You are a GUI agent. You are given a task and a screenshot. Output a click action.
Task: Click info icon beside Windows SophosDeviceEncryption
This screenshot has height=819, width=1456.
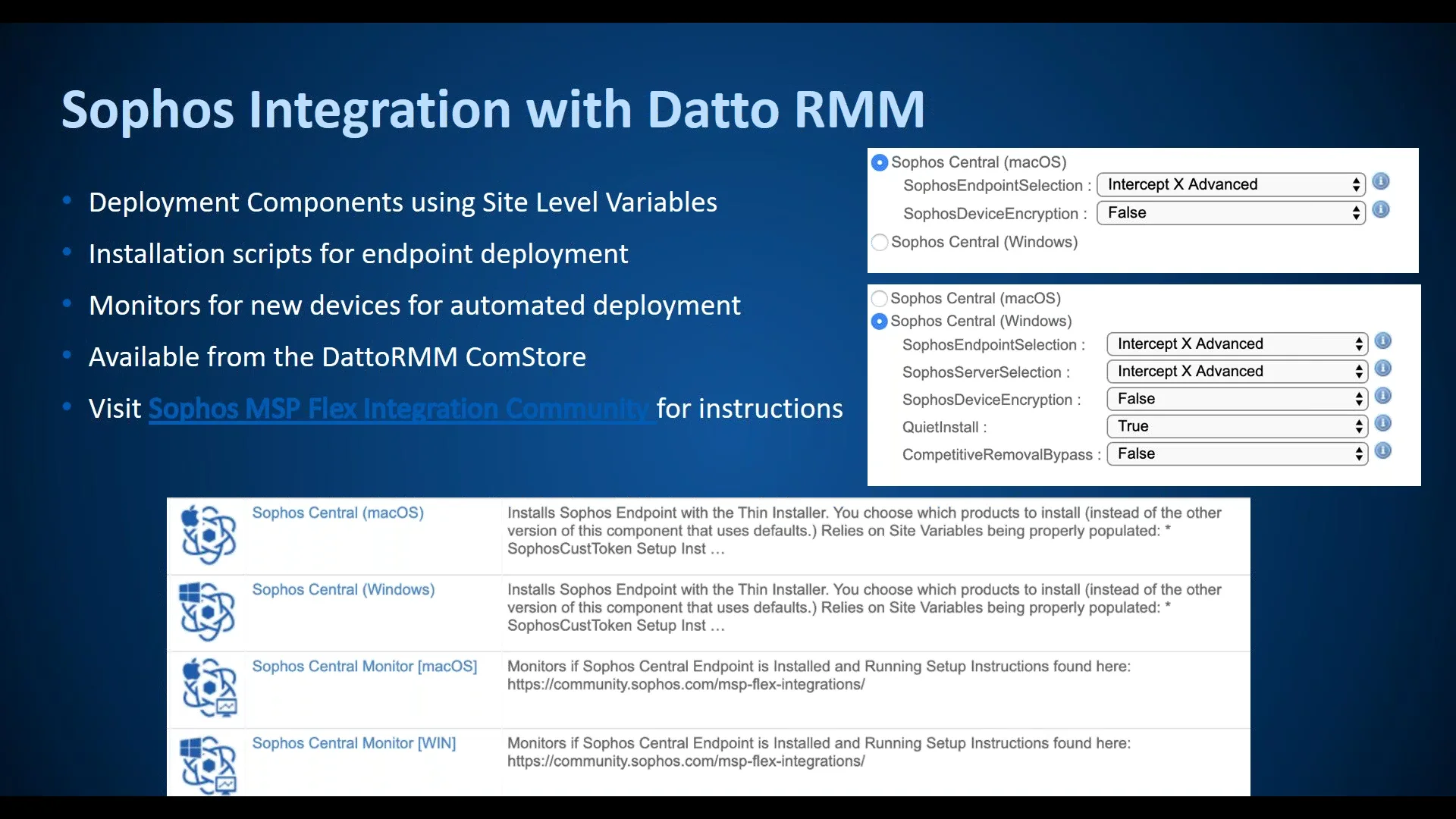(1383, 395)
